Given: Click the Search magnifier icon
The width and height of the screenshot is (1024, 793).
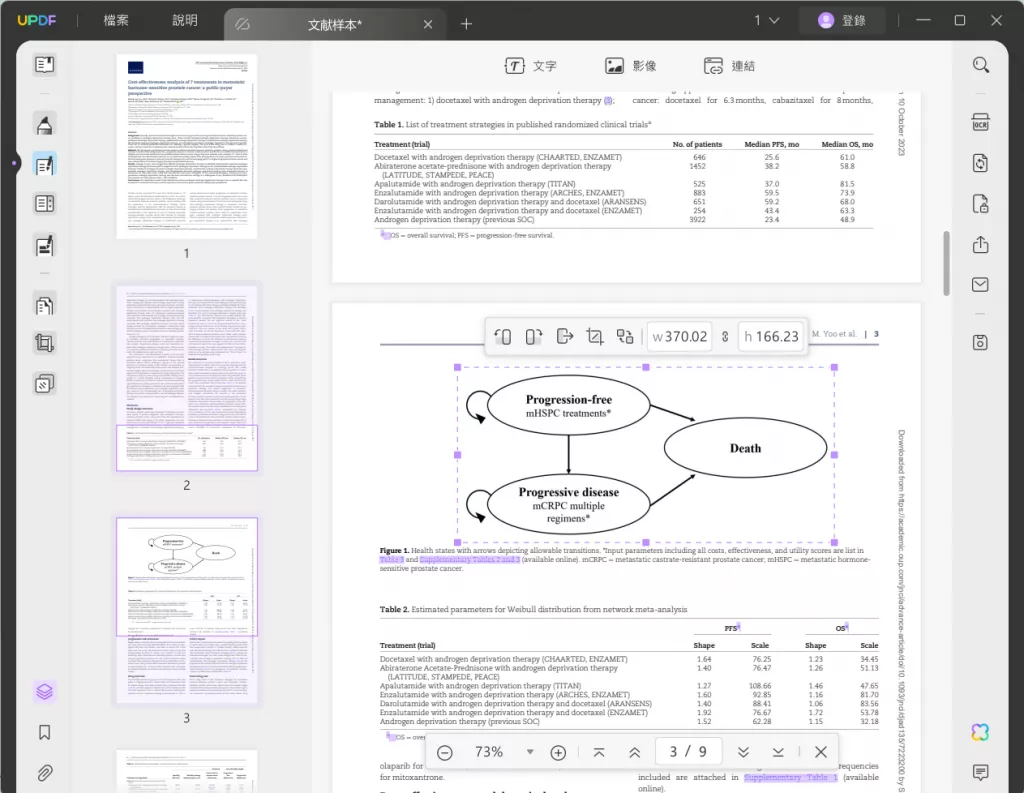Looking at the screenshot, I should [x=980, y=65].
